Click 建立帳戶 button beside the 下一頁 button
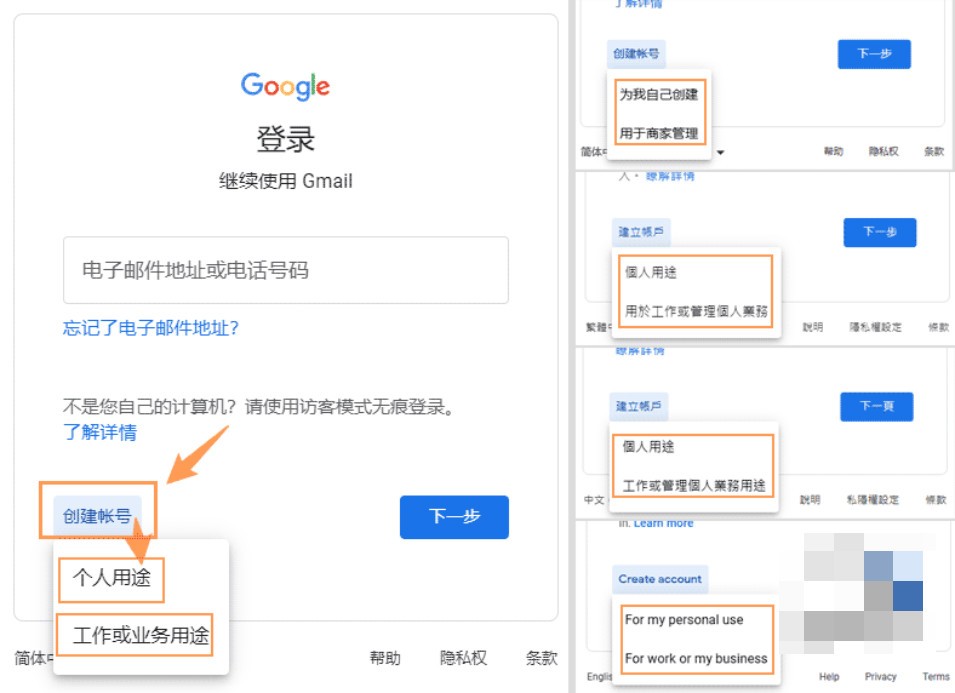This screenshot has height=693, width=955. tap(638, 406)
